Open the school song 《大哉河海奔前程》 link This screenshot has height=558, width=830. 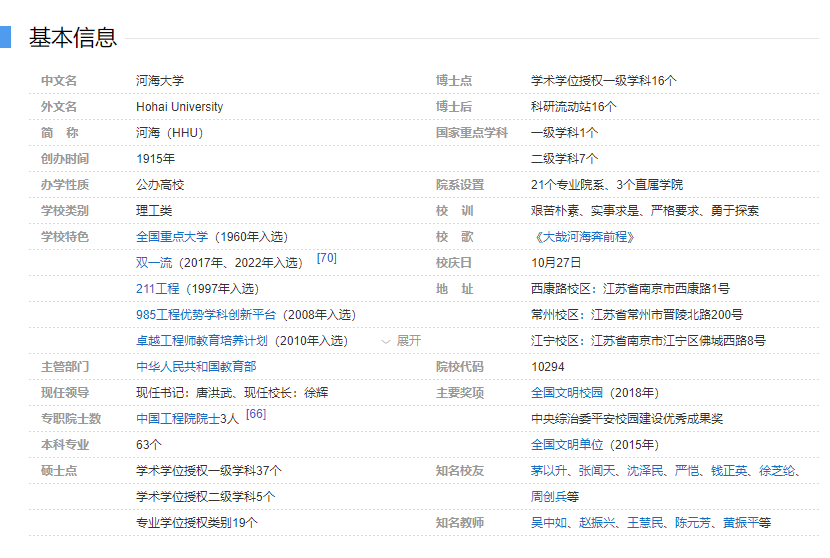[585, 237]
